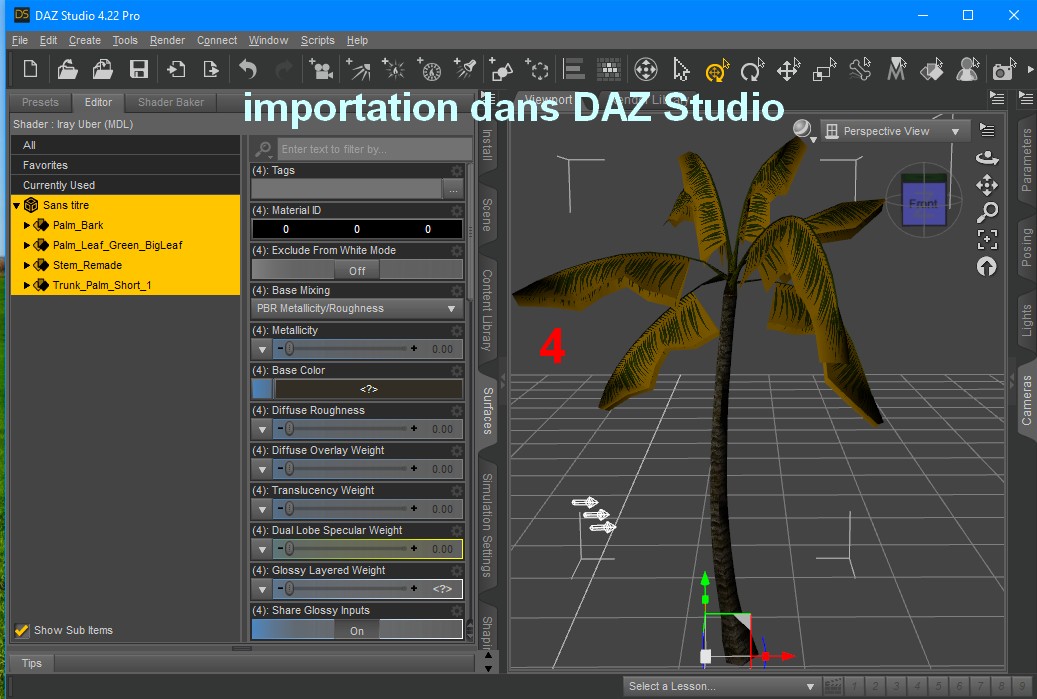
Task: Toggle Share Glossy Inputs switch
Action: (357, 630)
